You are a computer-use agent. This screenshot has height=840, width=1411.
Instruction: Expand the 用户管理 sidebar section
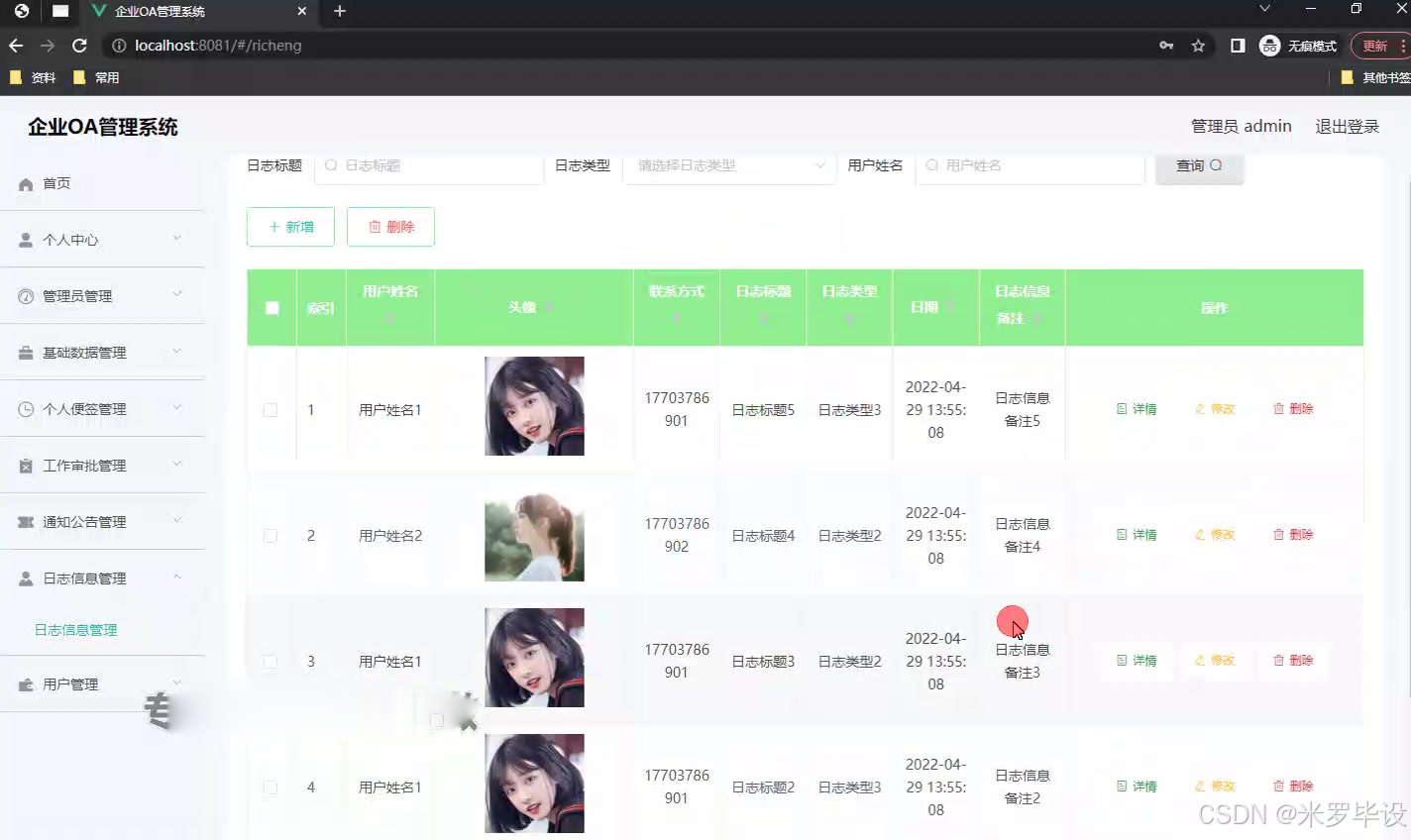[x=103, y=683]
